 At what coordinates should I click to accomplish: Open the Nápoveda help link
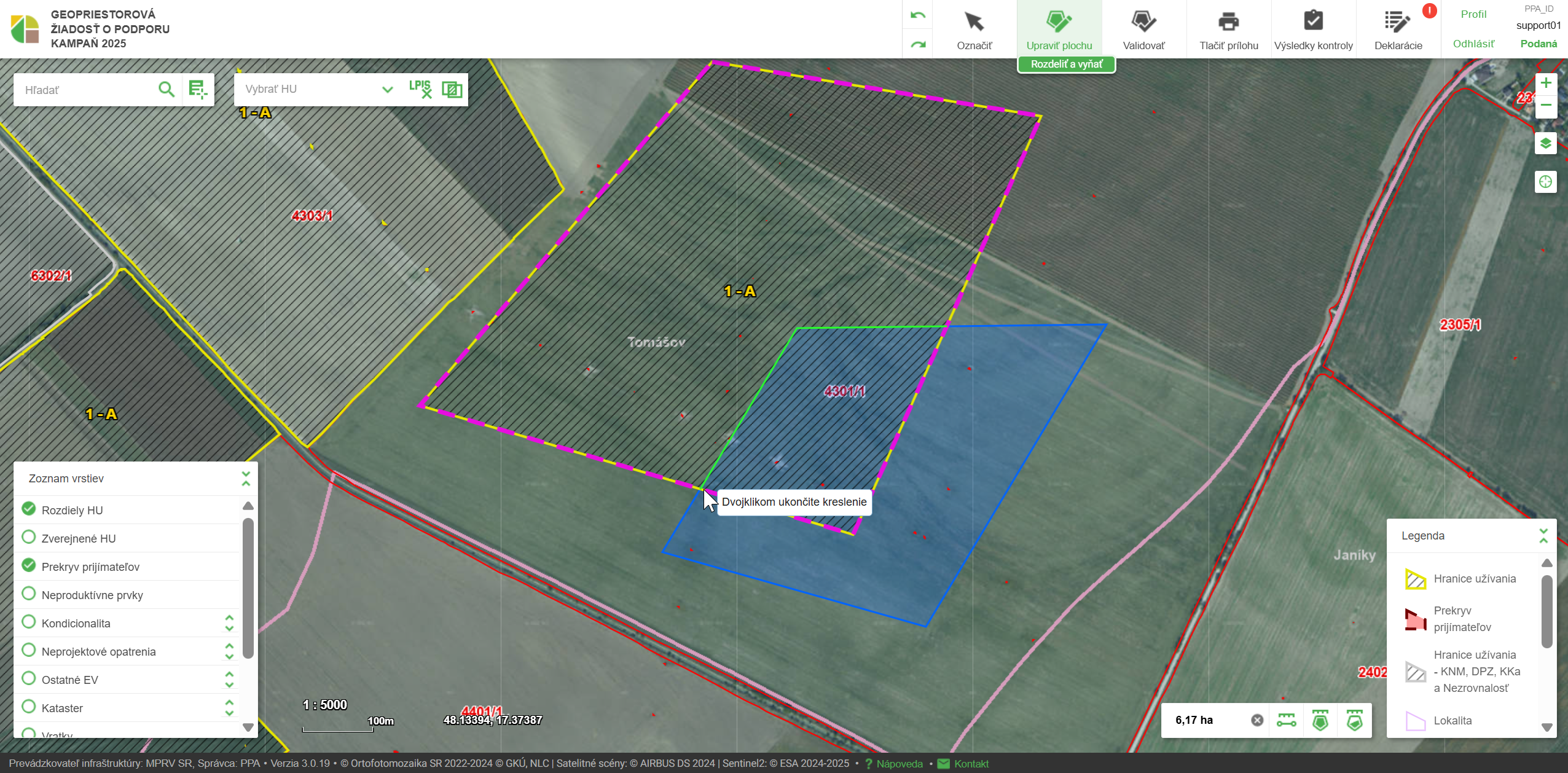(x=899, y=764)
